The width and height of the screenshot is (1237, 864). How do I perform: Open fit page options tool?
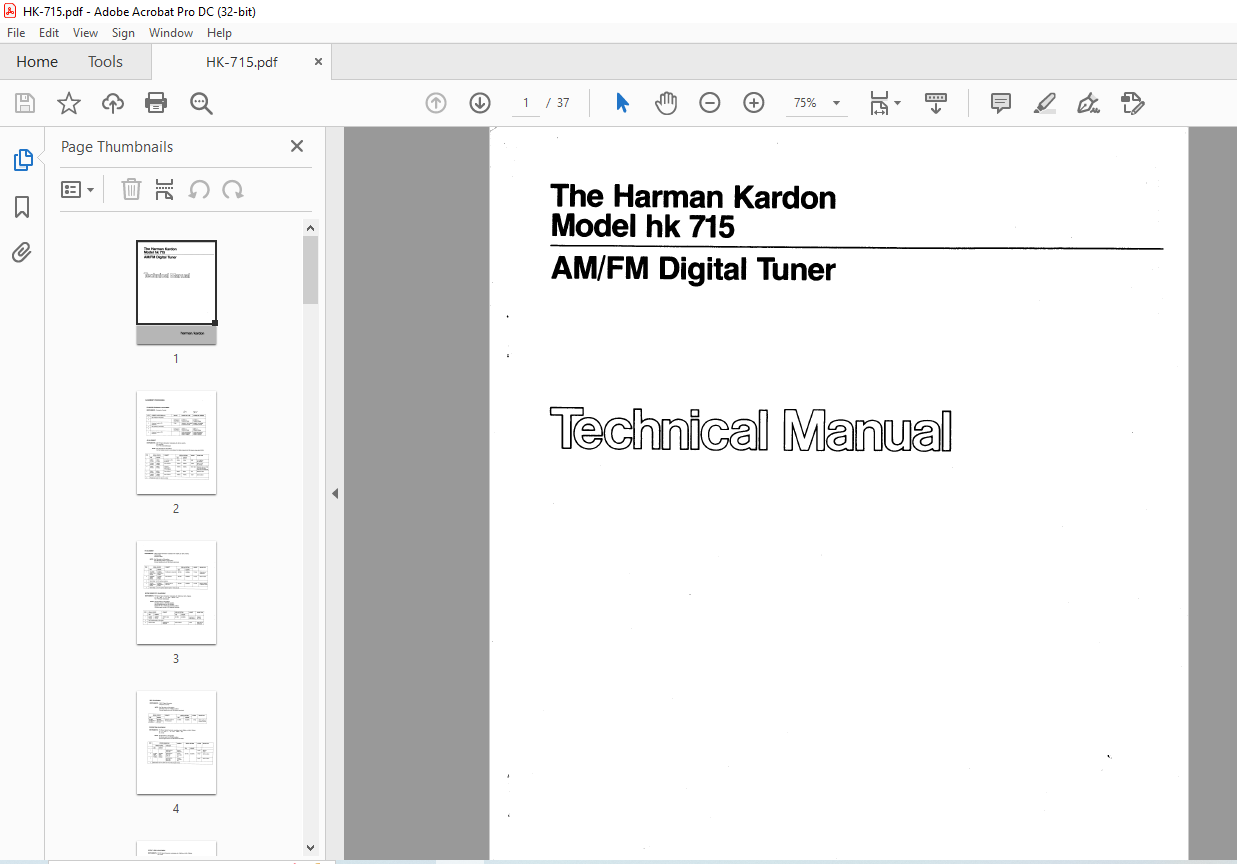880,103
